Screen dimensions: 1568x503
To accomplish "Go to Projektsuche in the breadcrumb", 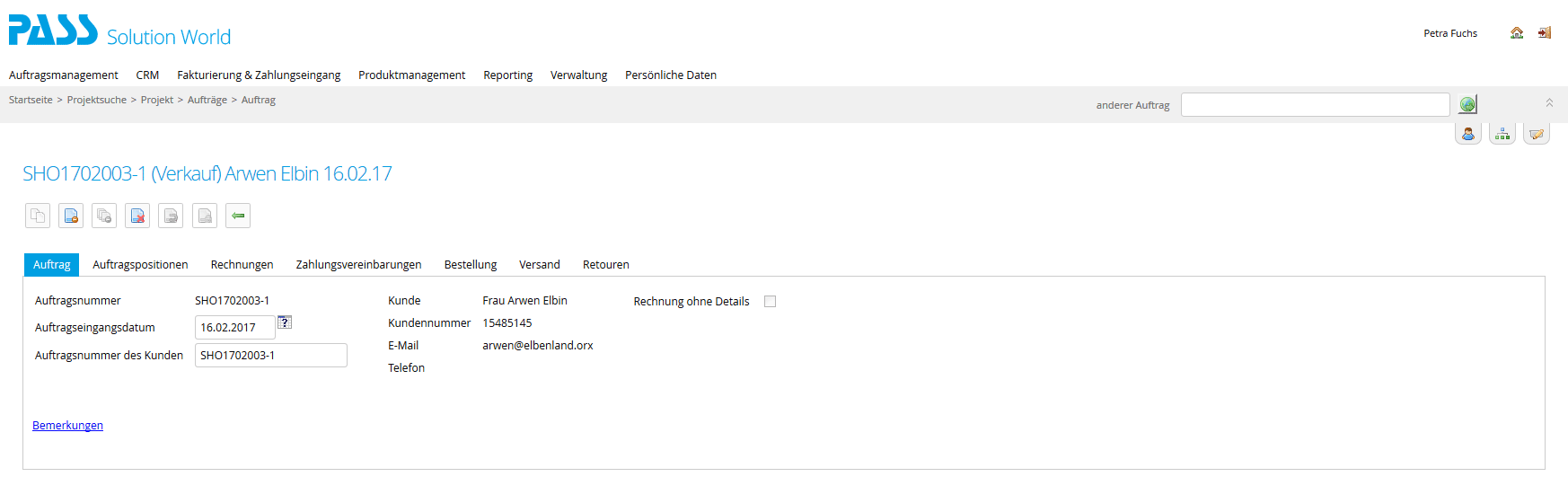I will (x=96, y=101).
